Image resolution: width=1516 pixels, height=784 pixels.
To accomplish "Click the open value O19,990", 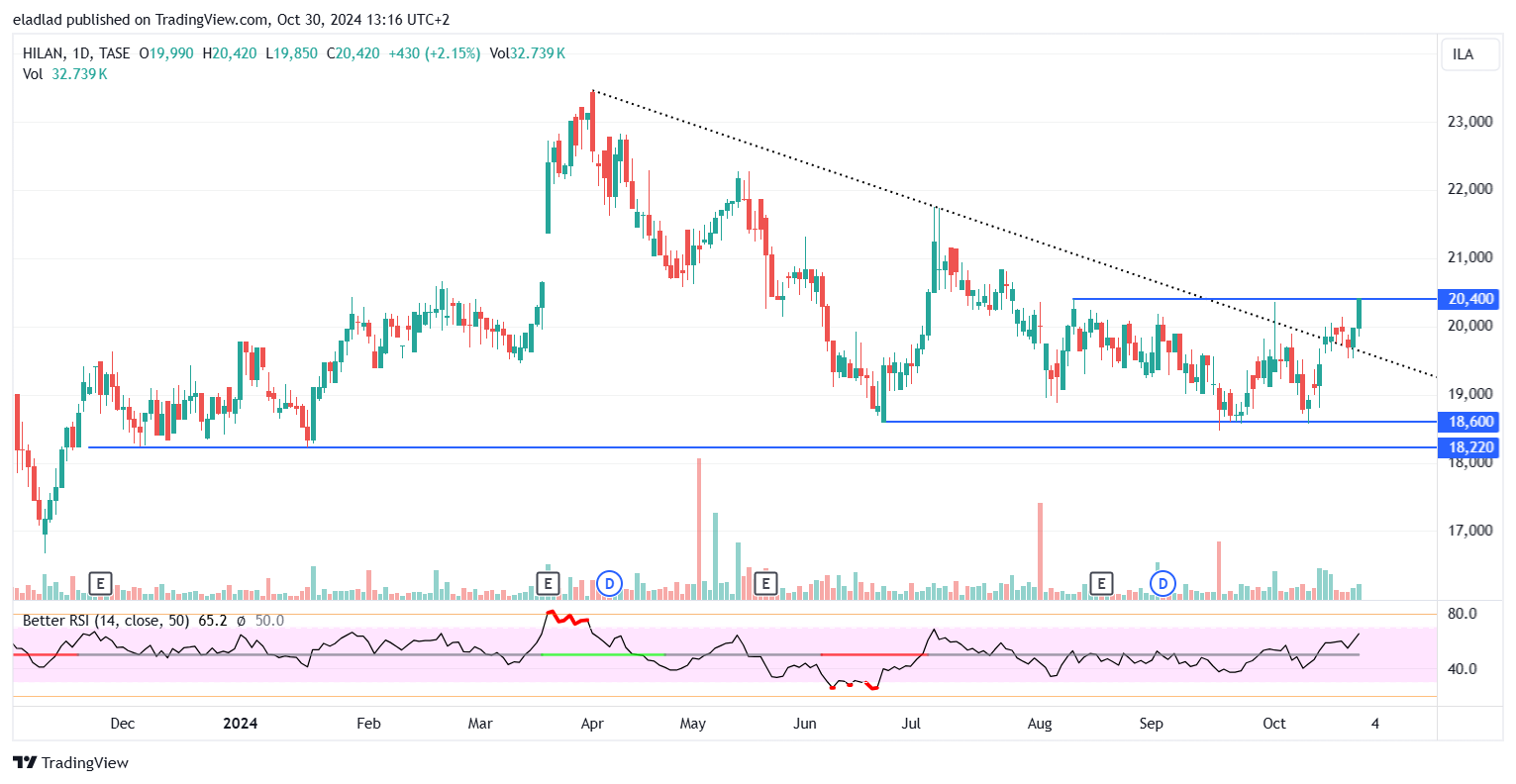I will (166, 53).
